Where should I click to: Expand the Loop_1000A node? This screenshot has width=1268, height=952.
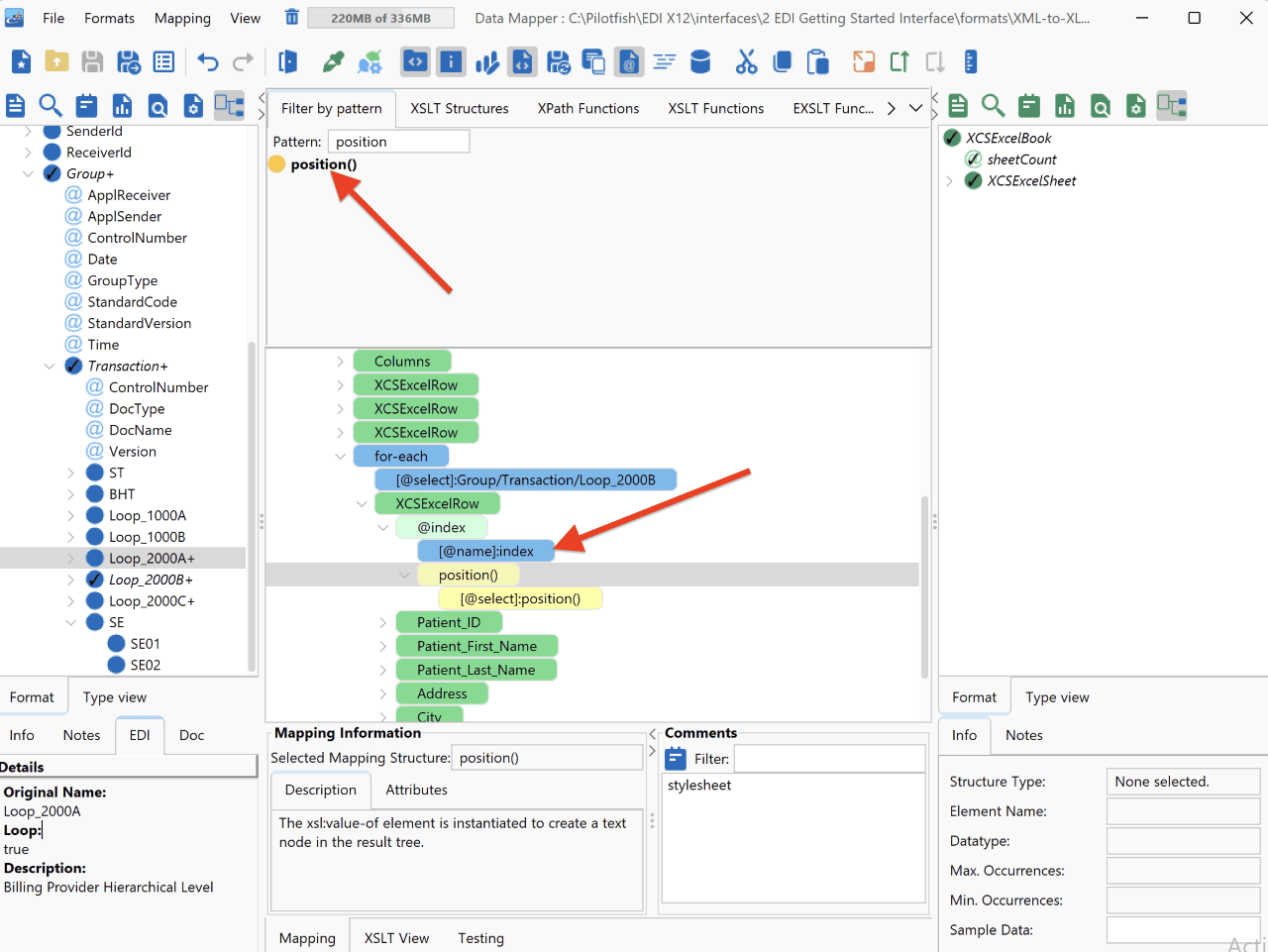click(x=70, y=515)
